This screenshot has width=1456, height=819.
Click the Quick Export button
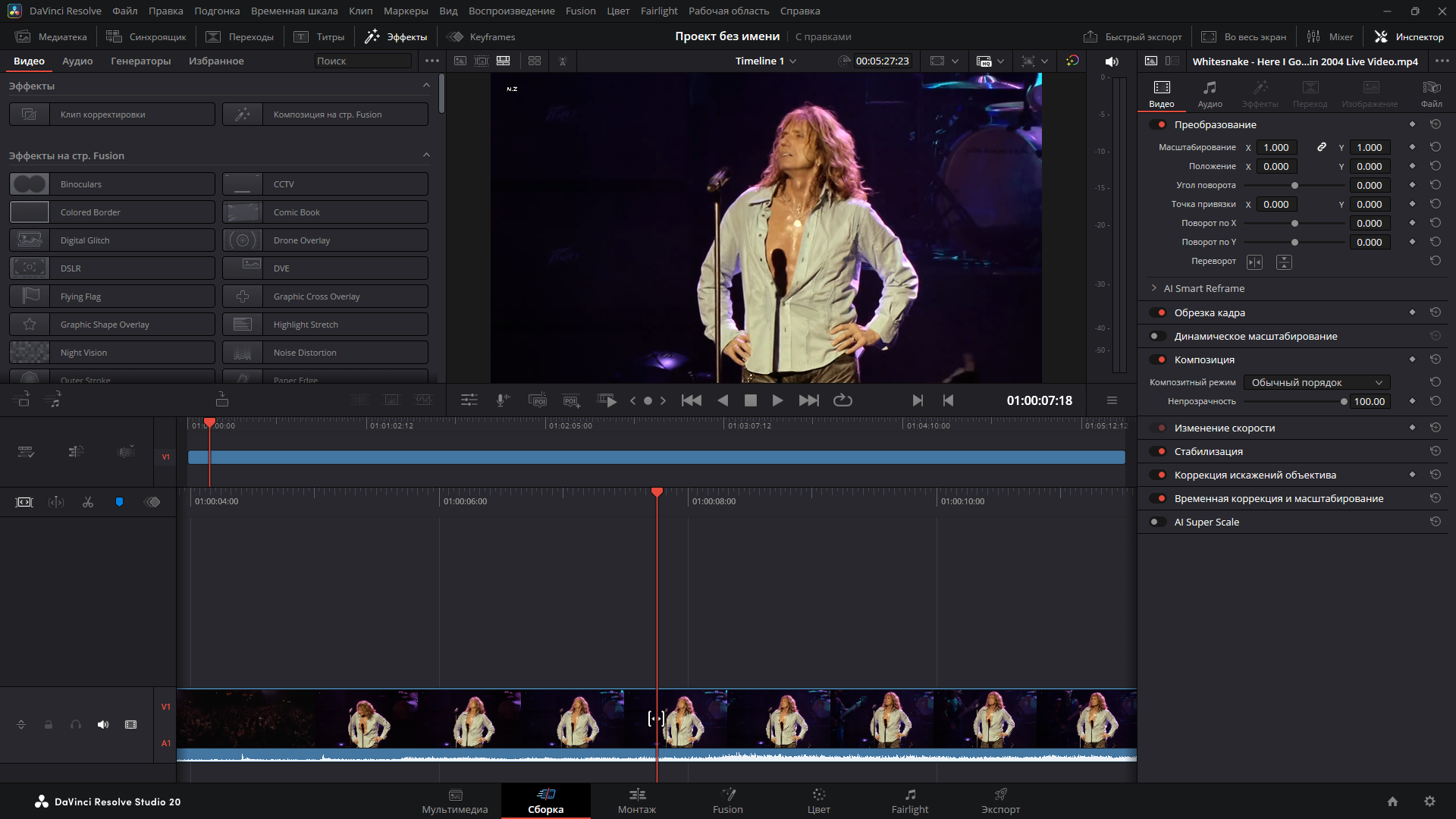pos(1133,36)
